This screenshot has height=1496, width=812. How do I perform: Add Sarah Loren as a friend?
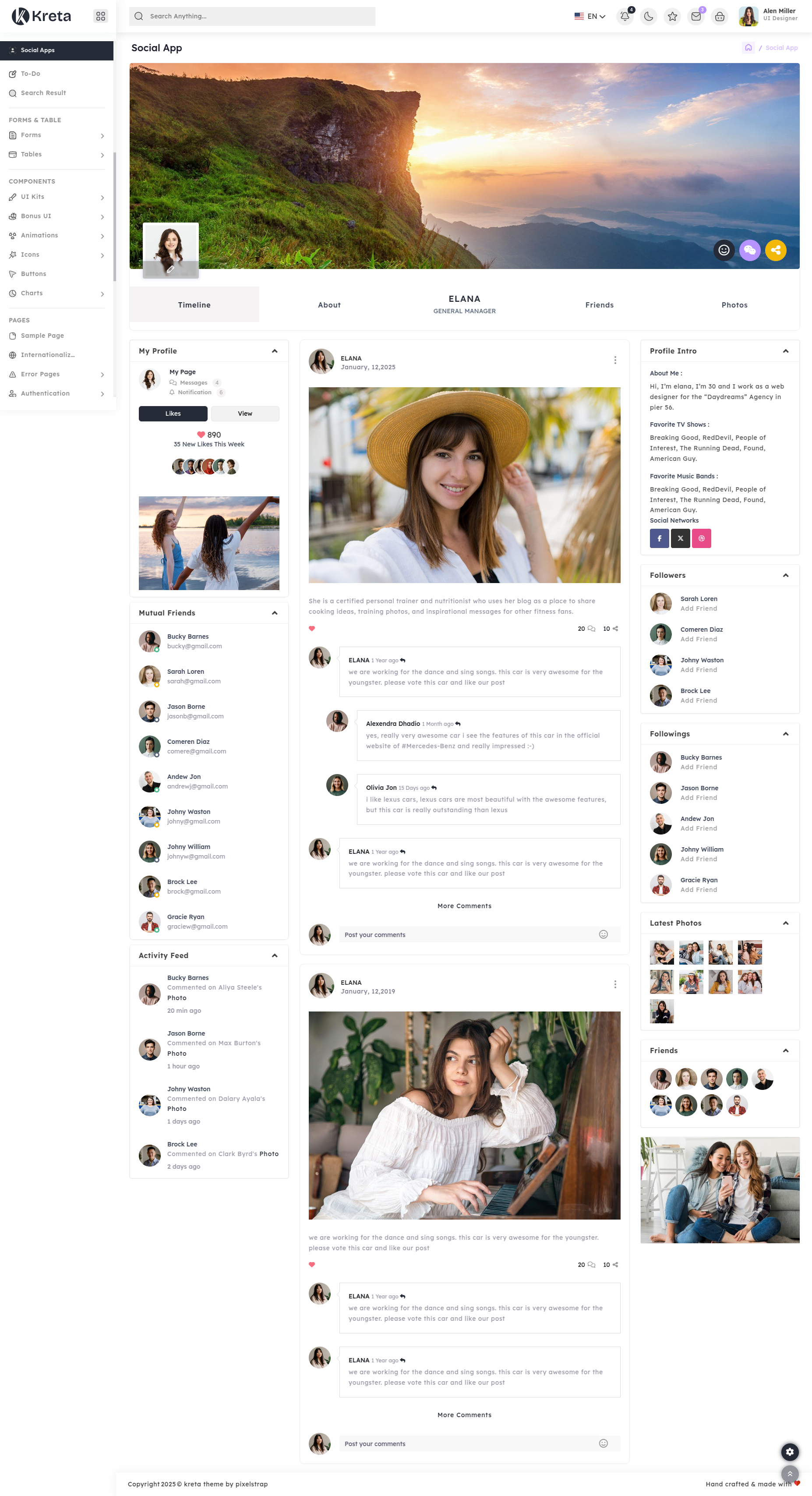point(699,608)
